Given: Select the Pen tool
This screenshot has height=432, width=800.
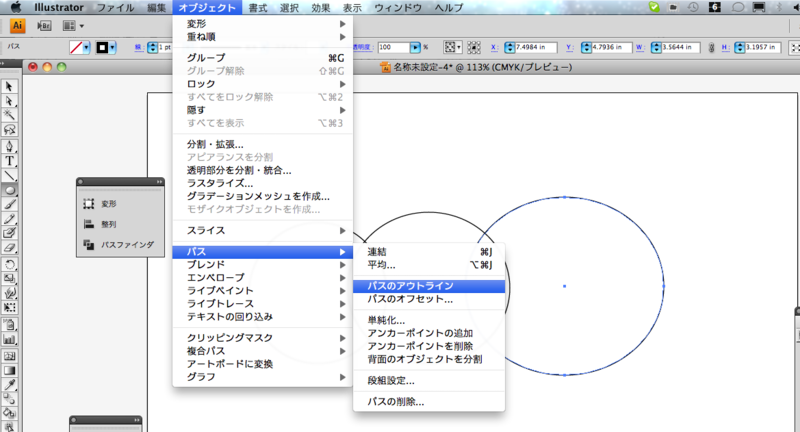Looking at the screenshot, I should pyautogui.click(x=9, y=147).
